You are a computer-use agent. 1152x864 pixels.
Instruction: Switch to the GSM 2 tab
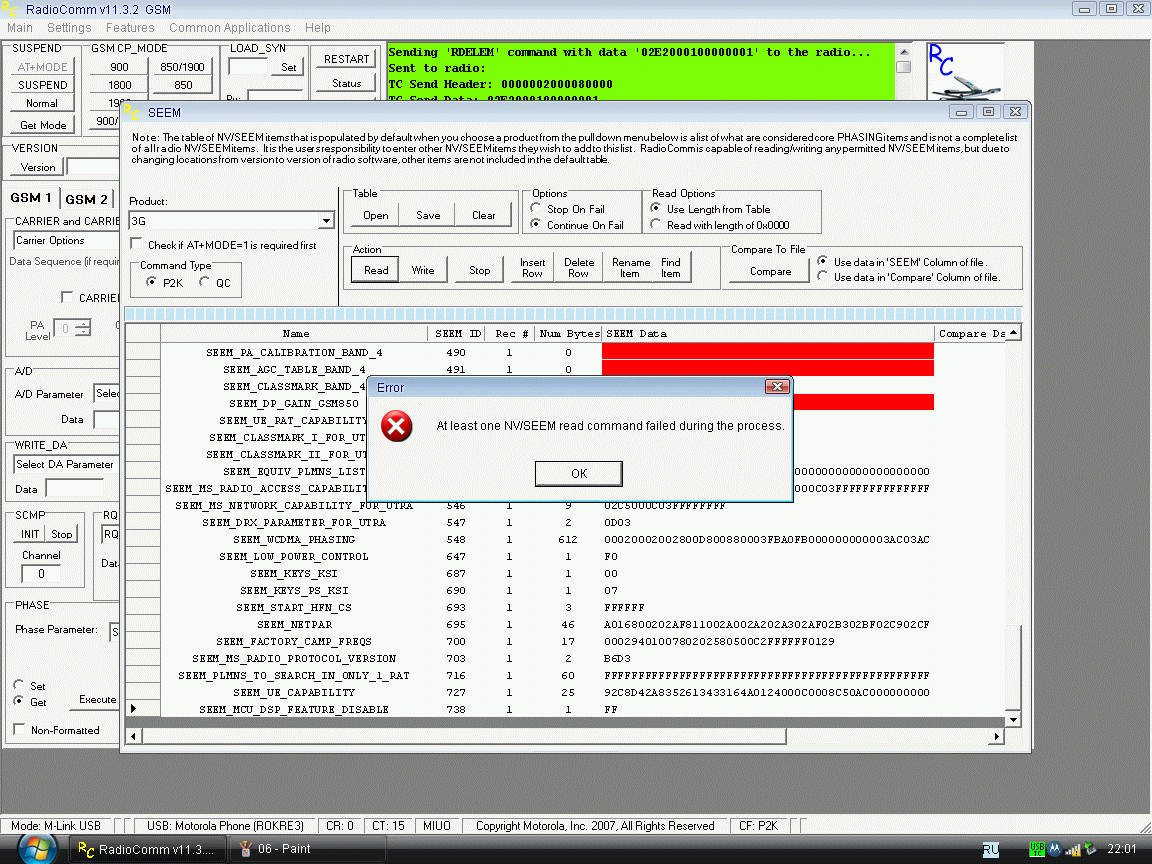point(86,198)
